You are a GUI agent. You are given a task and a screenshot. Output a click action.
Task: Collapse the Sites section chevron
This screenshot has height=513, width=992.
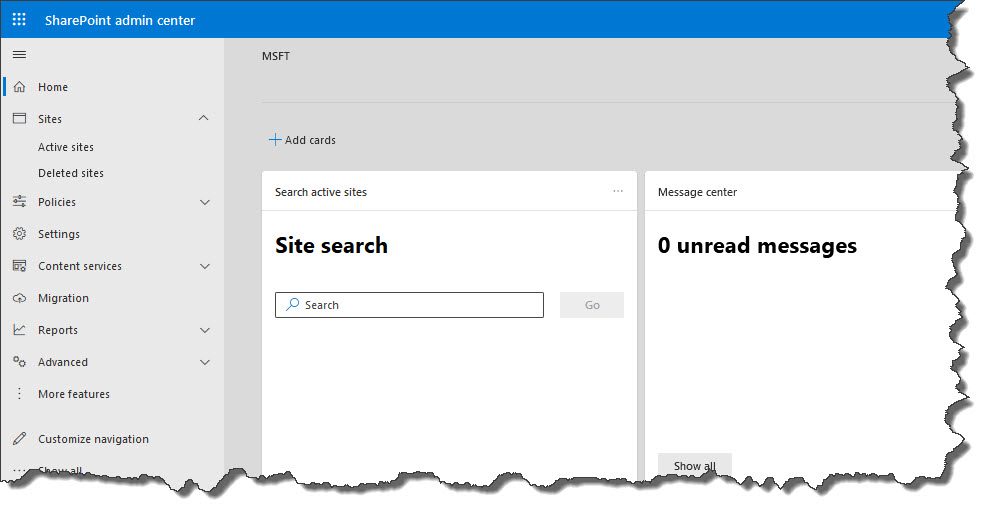click(x=204, y=118)
